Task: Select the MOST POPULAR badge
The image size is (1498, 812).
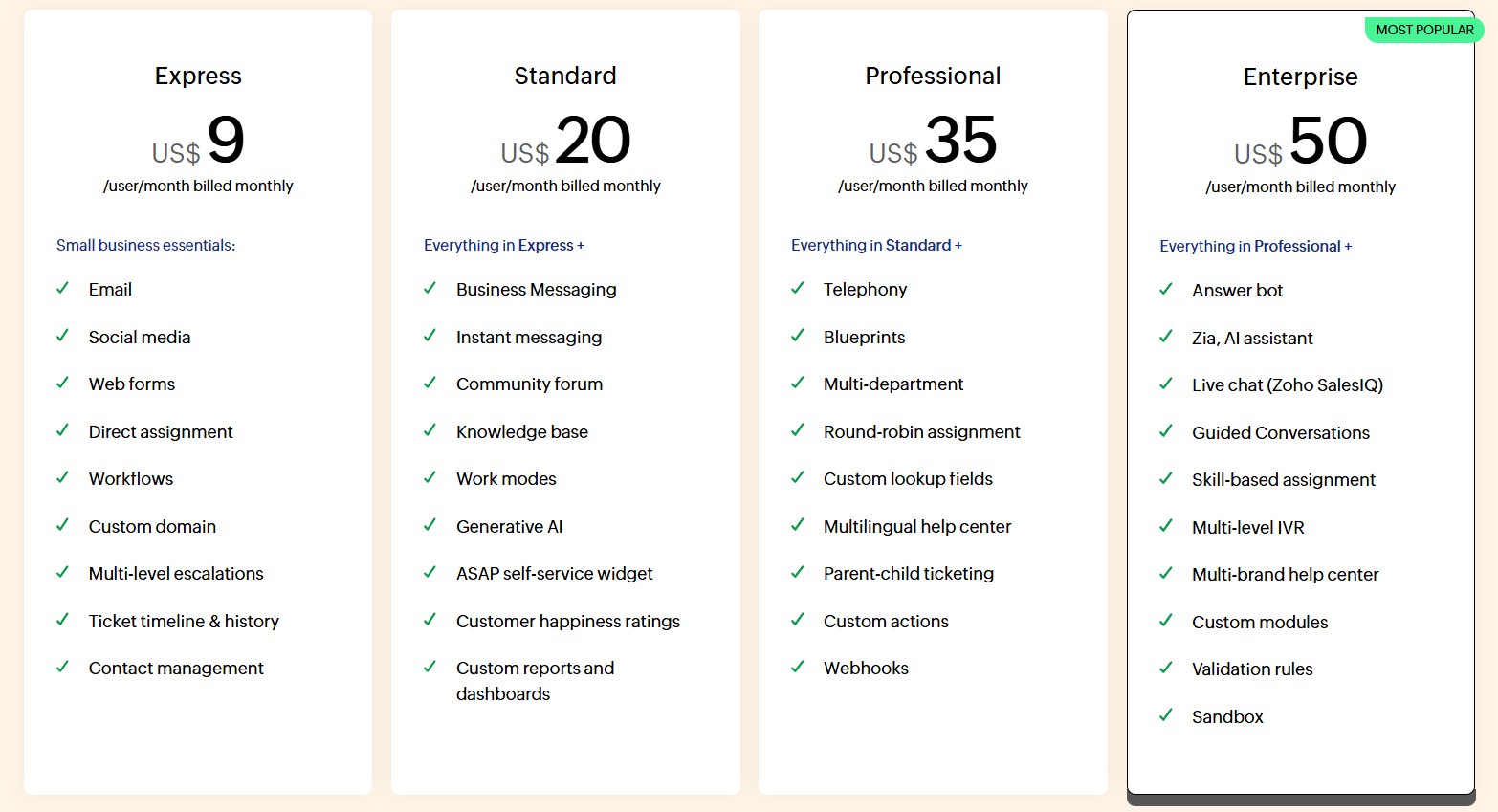Action: point(1424,30)
